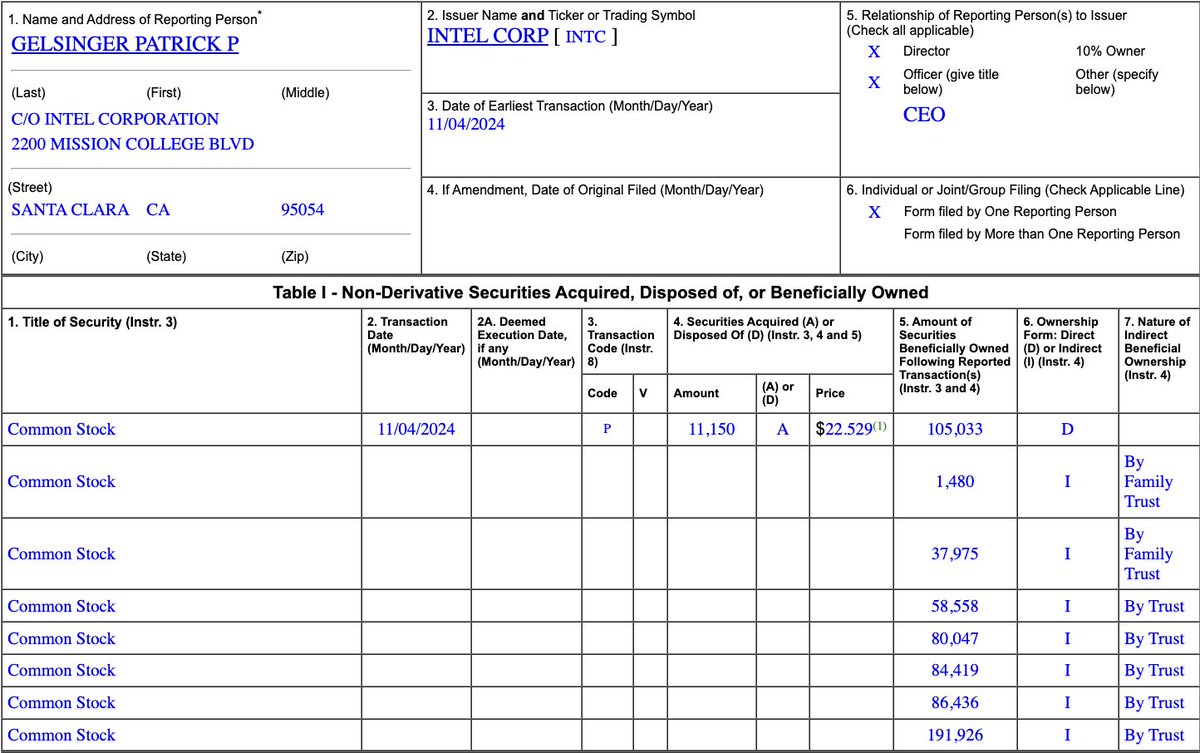
Task: Select the 1,480 shares value
Action: click(955, 481)
